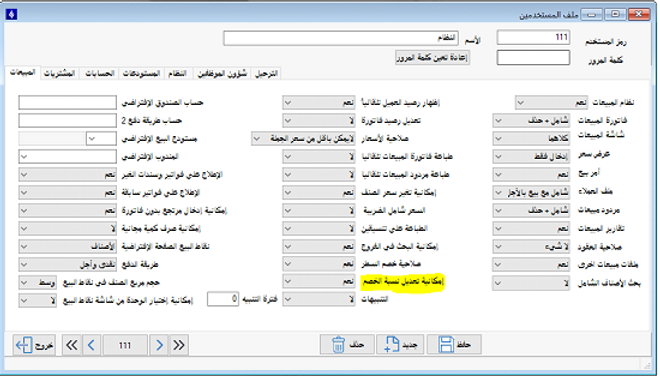Open the طريقة الدفع dropdown
This screenshot has width=660, height=376.
click(x=67, y=264)
